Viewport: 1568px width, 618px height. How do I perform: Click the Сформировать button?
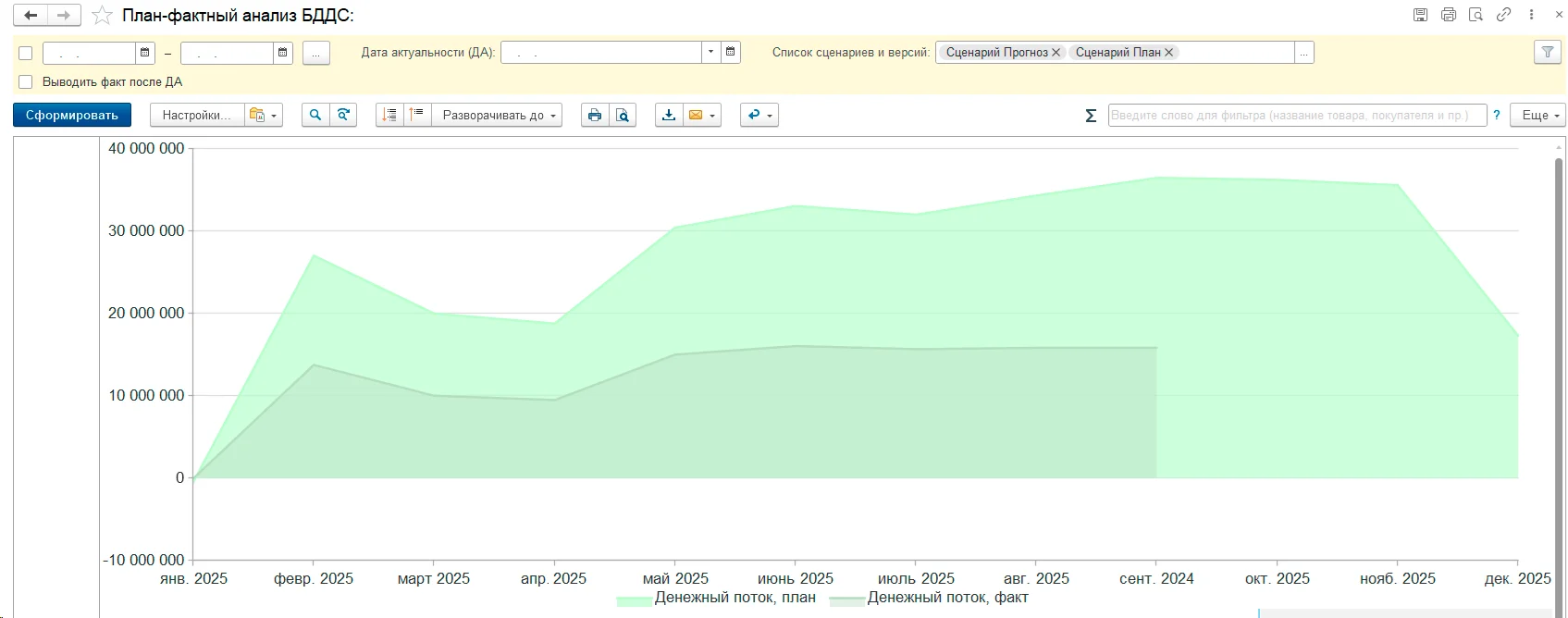coord(72,115)
